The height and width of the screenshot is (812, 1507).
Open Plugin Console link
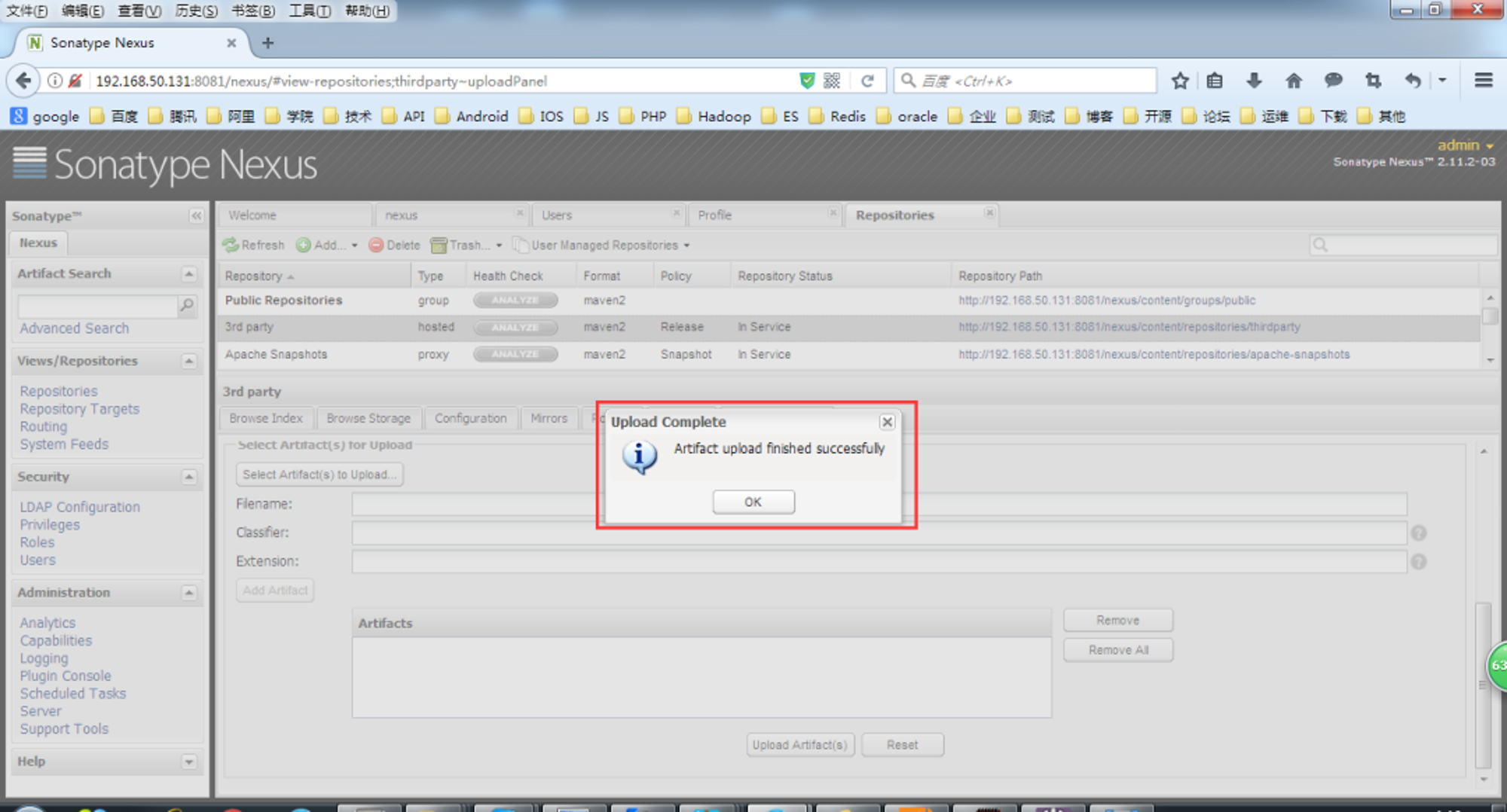[x=66, y=676]
